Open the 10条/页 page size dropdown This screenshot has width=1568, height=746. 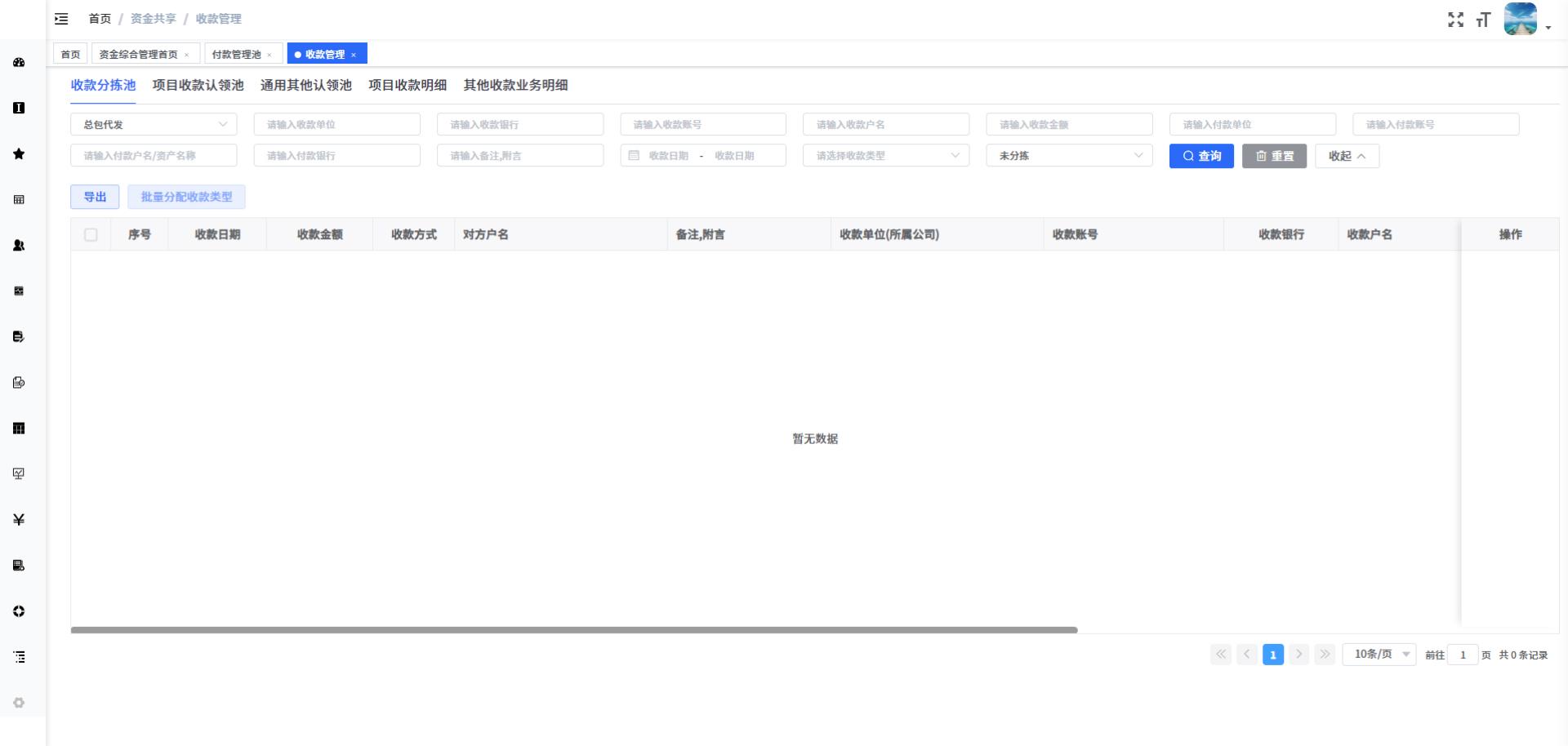point(1379,655)
